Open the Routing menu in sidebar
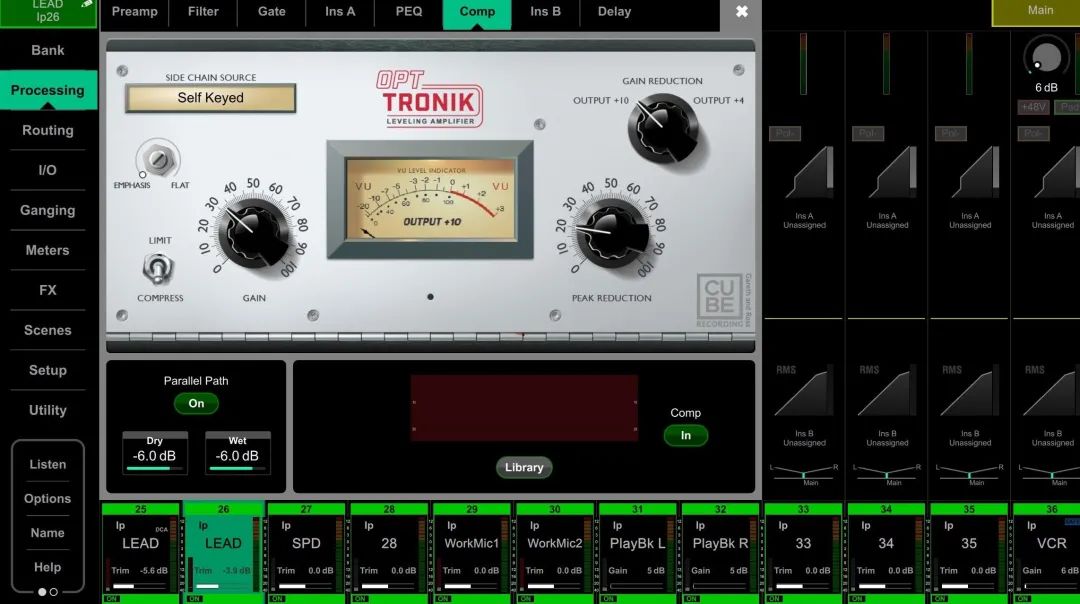This screenshot has width=1080, height=604. (48, 130)
